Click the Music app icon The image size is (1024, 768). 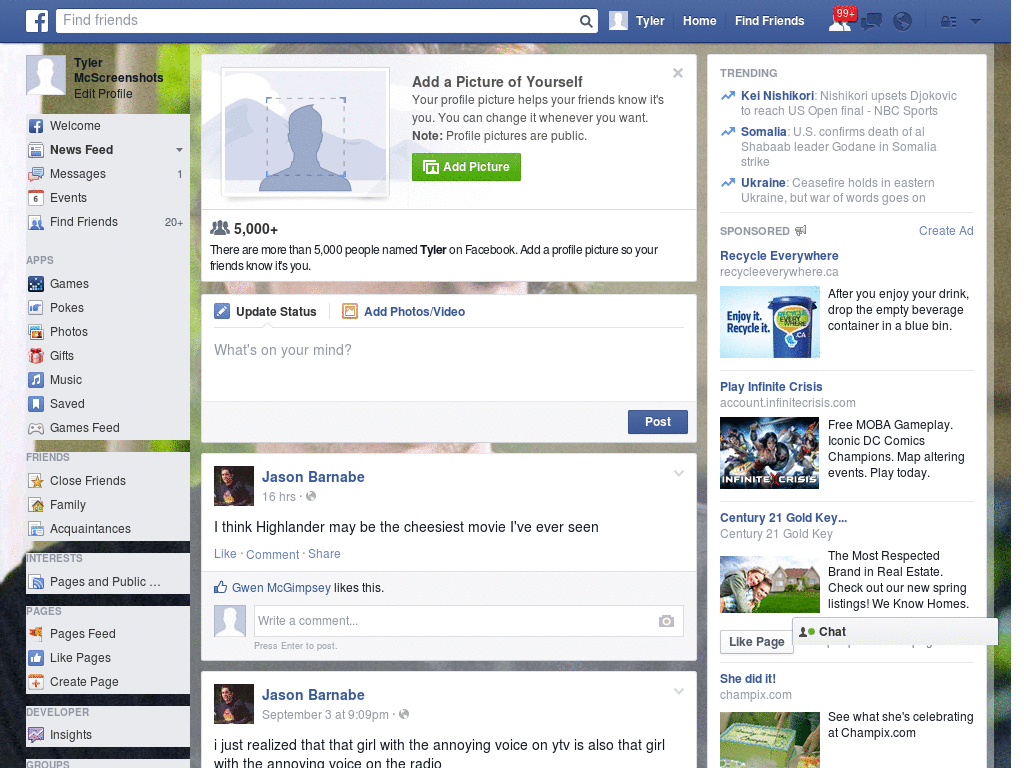pos(36,380)
